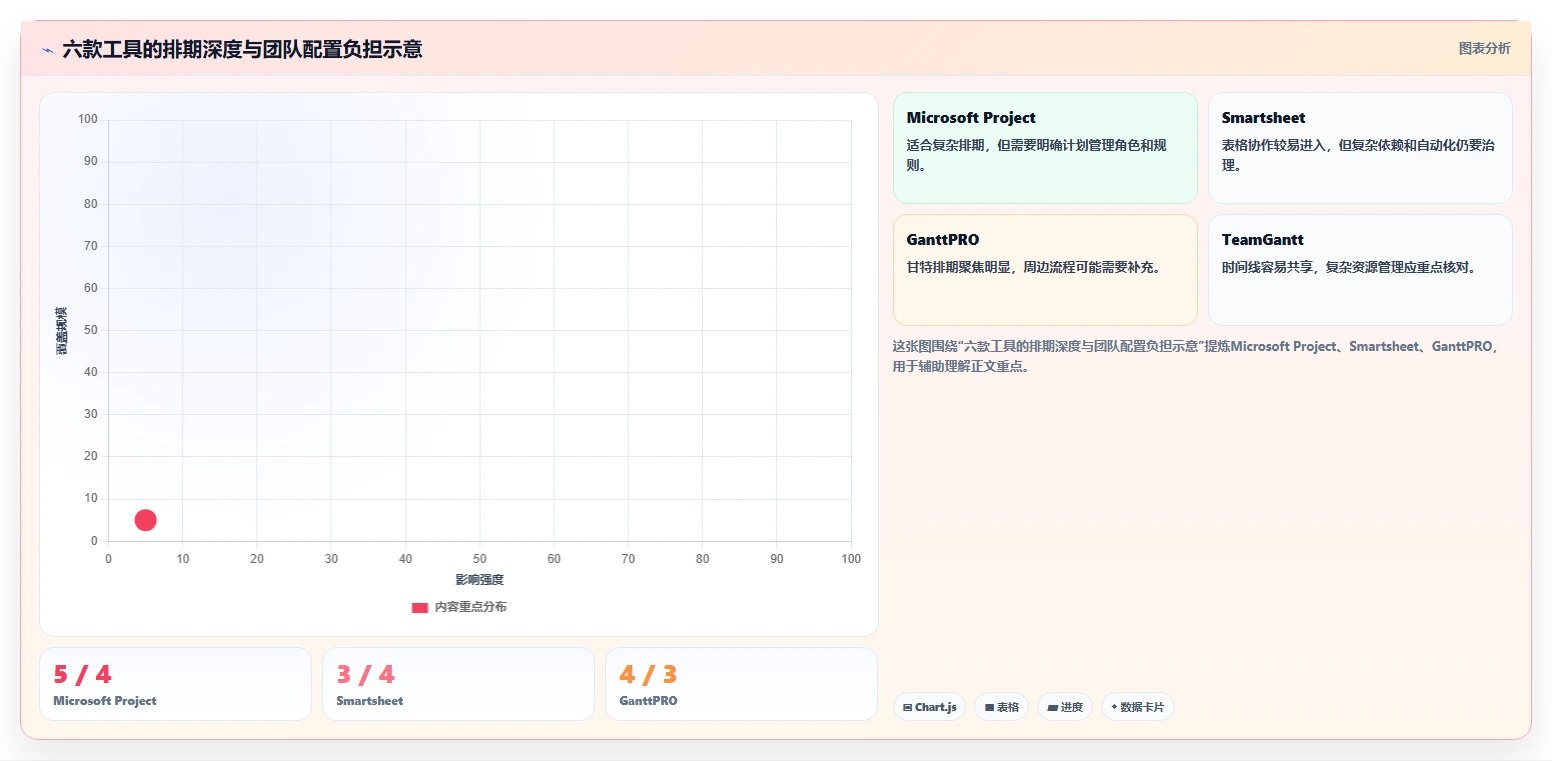Click the 进度 tag chip
Viewport: 1552px width, 761px height.
tap(1065, 707)
